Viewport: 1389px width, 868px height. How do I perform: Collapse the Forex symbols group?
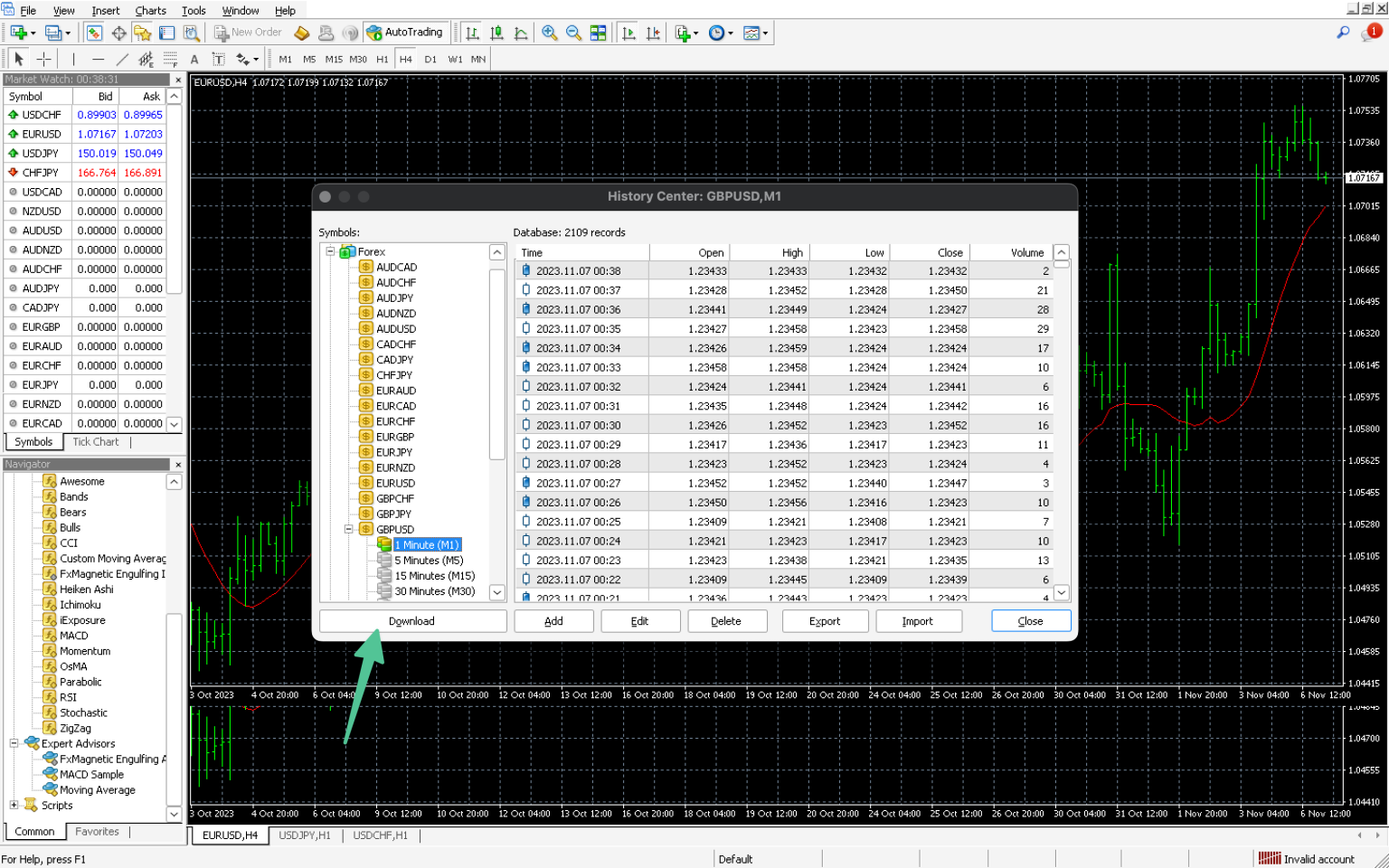pos(330,251)
